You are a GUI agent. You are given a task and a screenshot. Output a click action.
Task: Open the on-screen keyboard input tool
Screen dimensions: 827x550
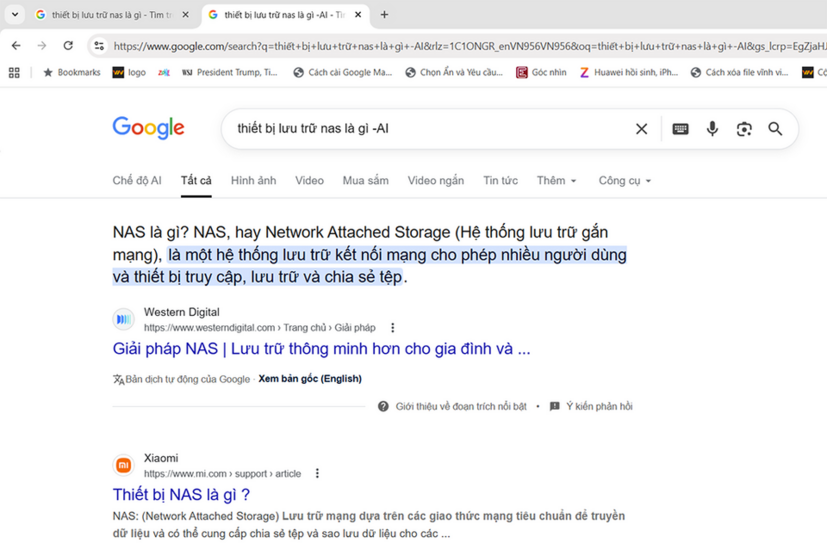[680, 129]
